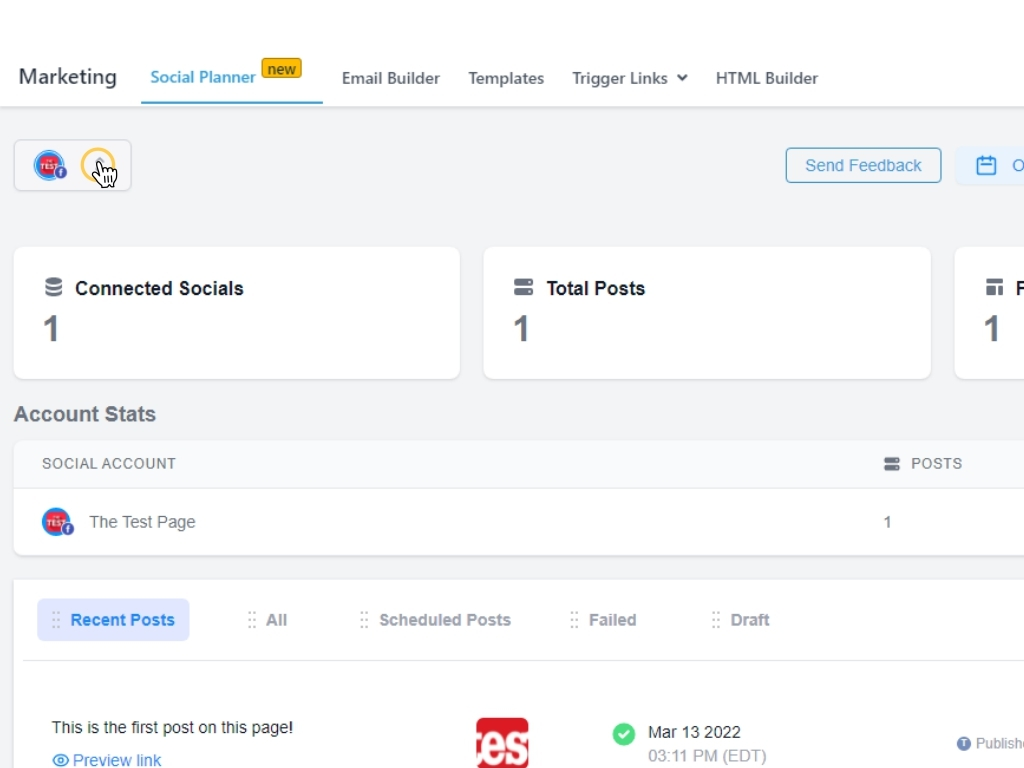The image size is (1024, 768).
Task: Click the calendar icon next to Send Feedback
Action: pos(986,165)
